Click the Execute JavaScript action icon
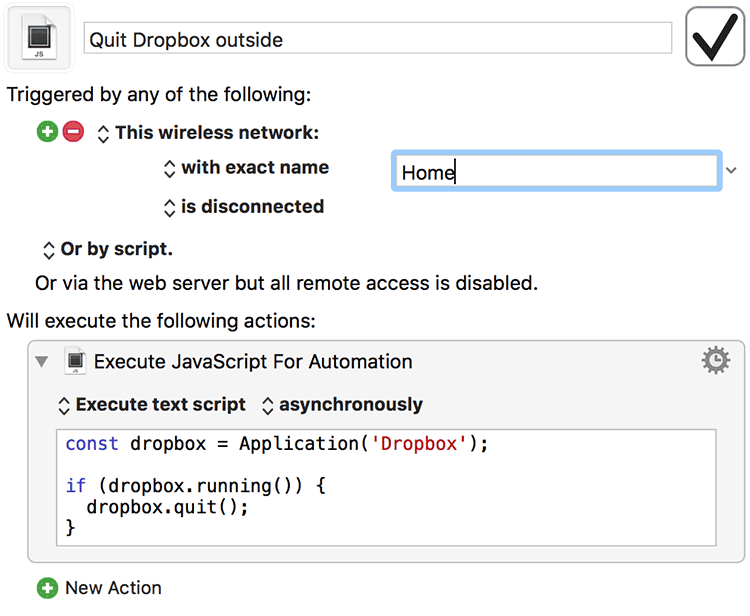This screenshot has width=750, height=616. 75,361
